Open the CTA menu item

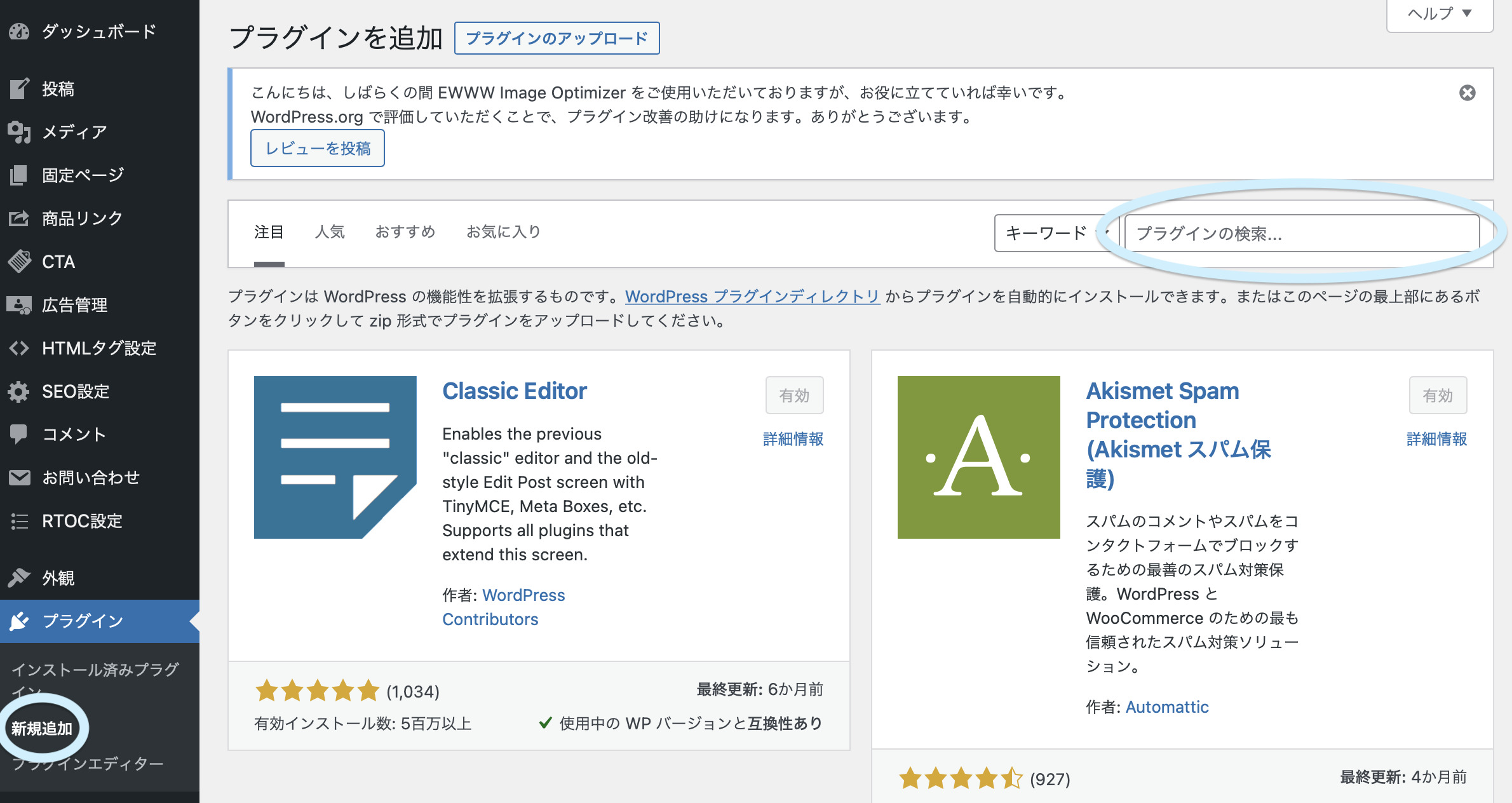coord(100,261)
